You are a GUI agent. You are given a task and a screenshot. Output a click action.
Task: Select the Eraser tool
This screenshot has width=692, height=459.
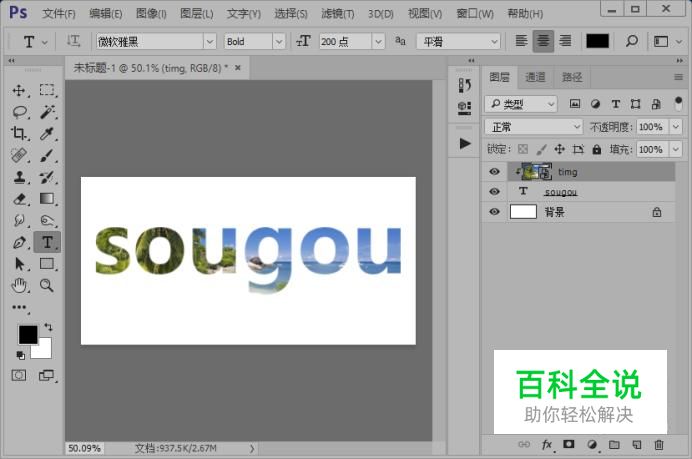pos(19,199)
